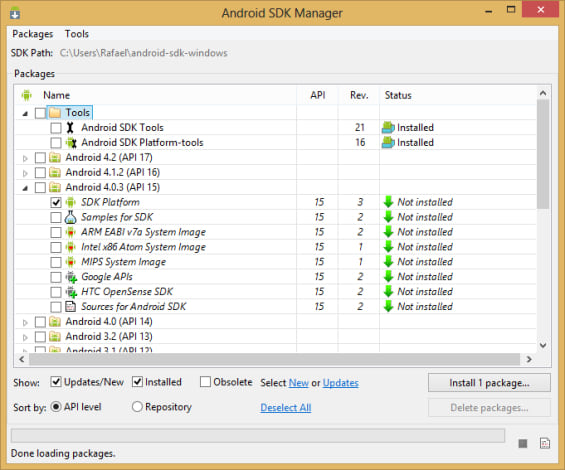
Task: Select the Repository sort radio button
Action: coord(137,407)
